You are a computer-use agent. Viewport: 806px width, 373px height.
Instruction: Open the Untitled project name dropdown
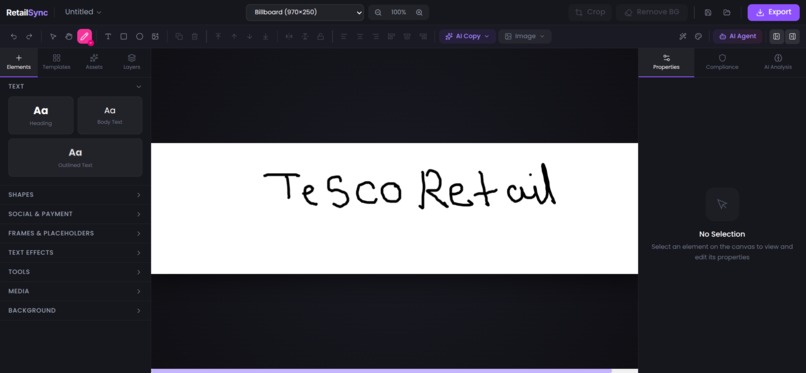coord(83,12)
